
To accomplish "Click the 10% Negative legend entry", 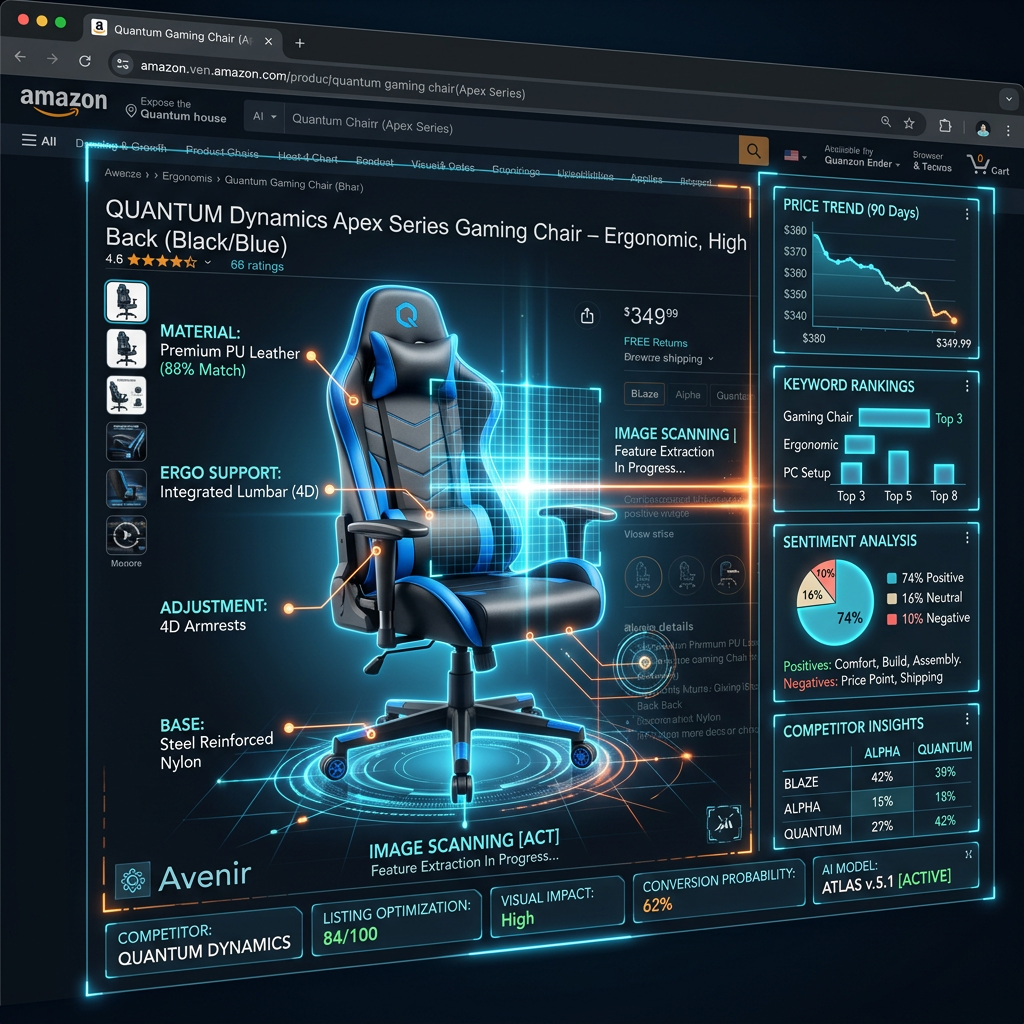I will pos(929,618).
